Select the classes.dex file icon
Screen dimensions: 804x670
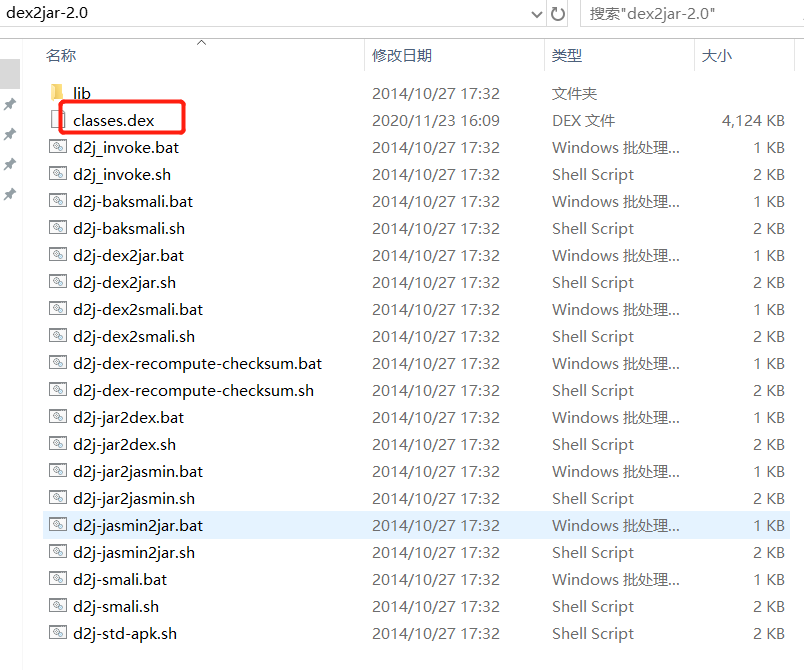point(57,120)
